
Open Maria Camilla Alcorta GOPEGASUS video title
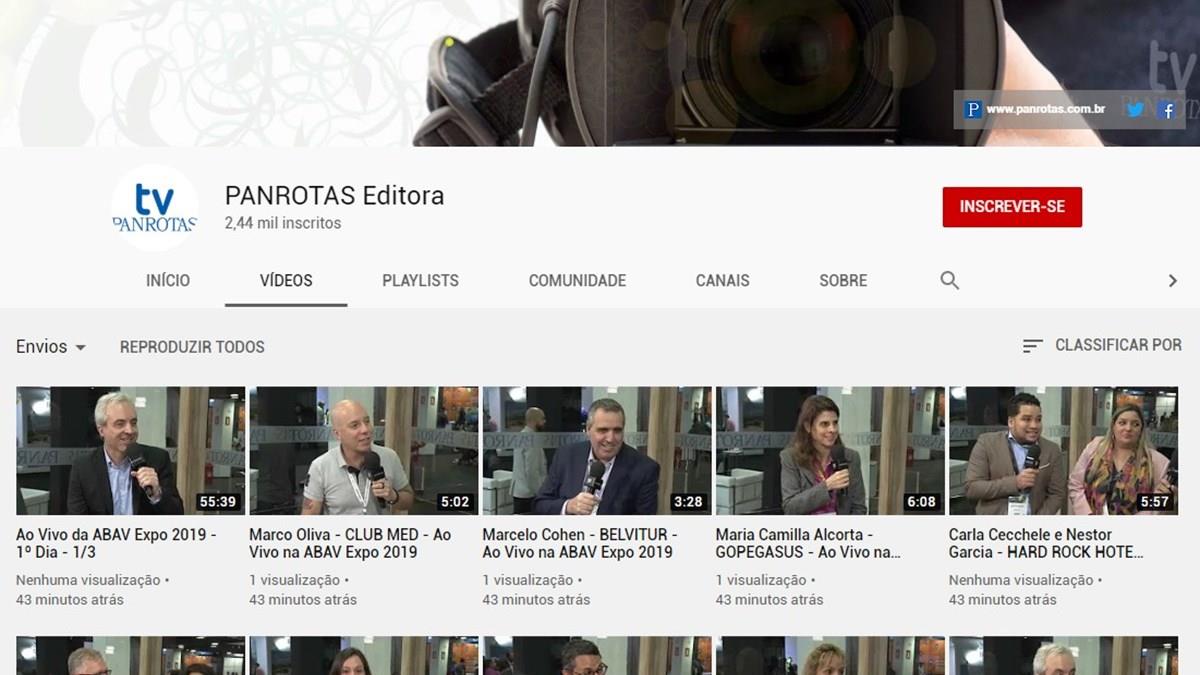tap(808, 543)
